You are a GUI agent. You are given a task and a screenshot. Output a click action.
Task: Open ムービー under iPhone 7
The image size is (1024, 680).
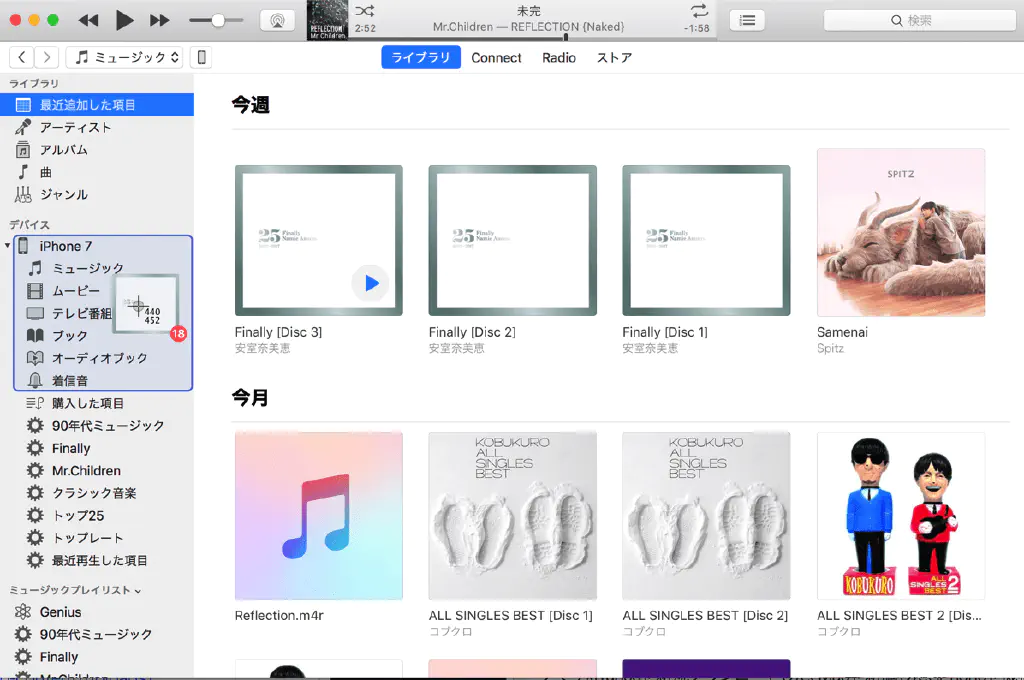coord(103,291)
